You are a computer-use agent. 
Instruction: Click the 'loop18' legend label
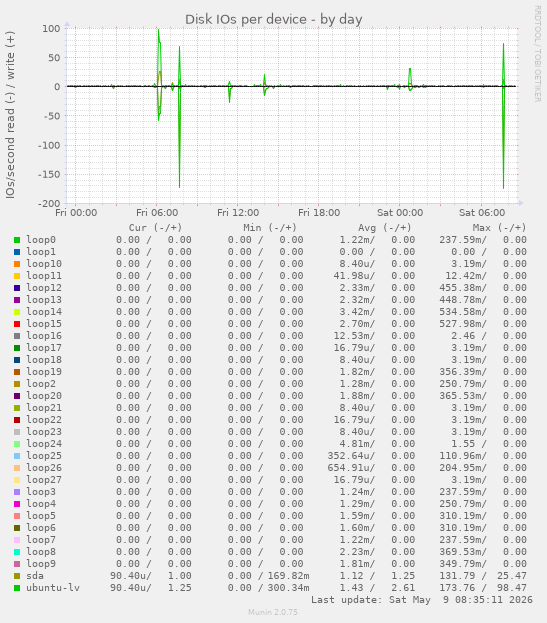tap(44, 360)
